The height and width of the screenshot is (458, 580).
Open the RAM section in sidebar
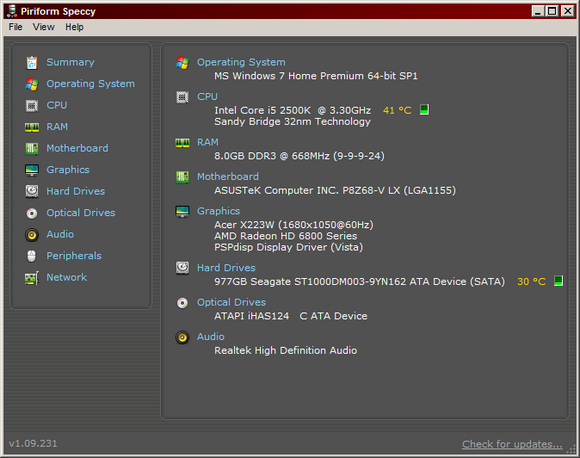[57, 127]
